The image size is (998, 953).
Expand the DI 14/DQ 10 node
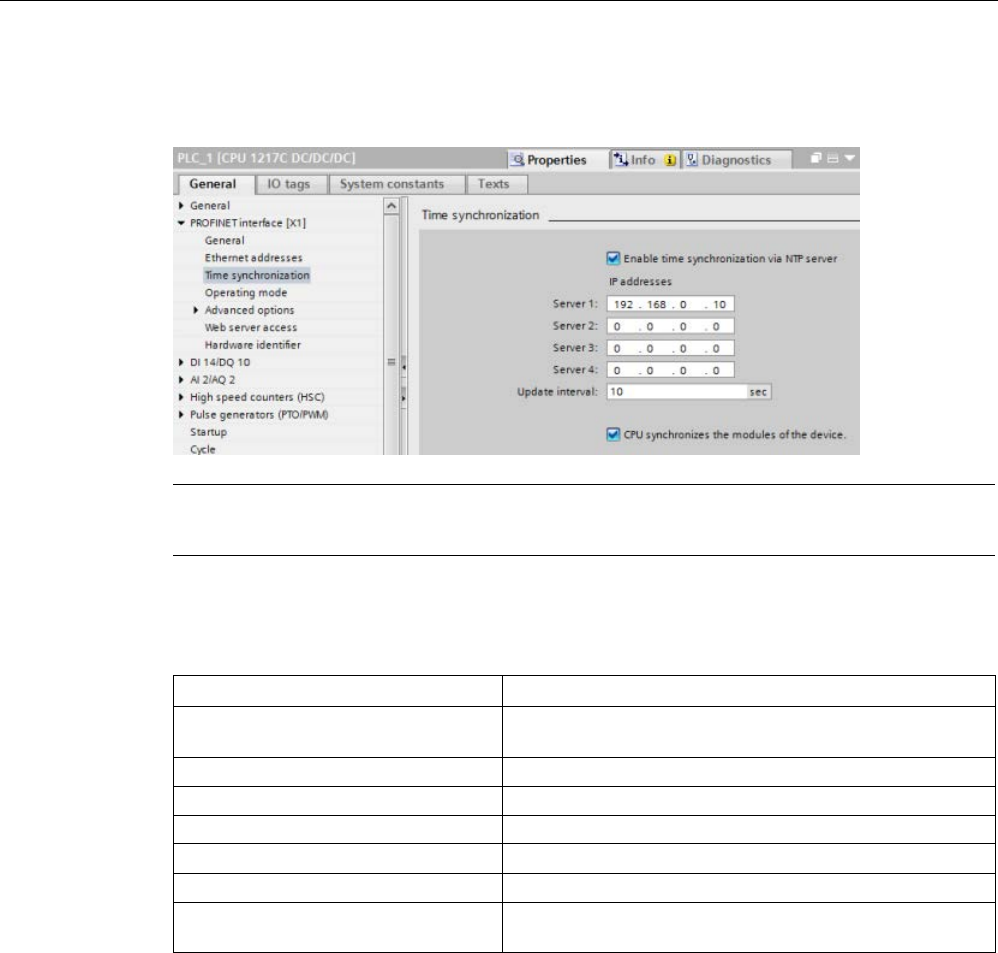pos(181,362)
